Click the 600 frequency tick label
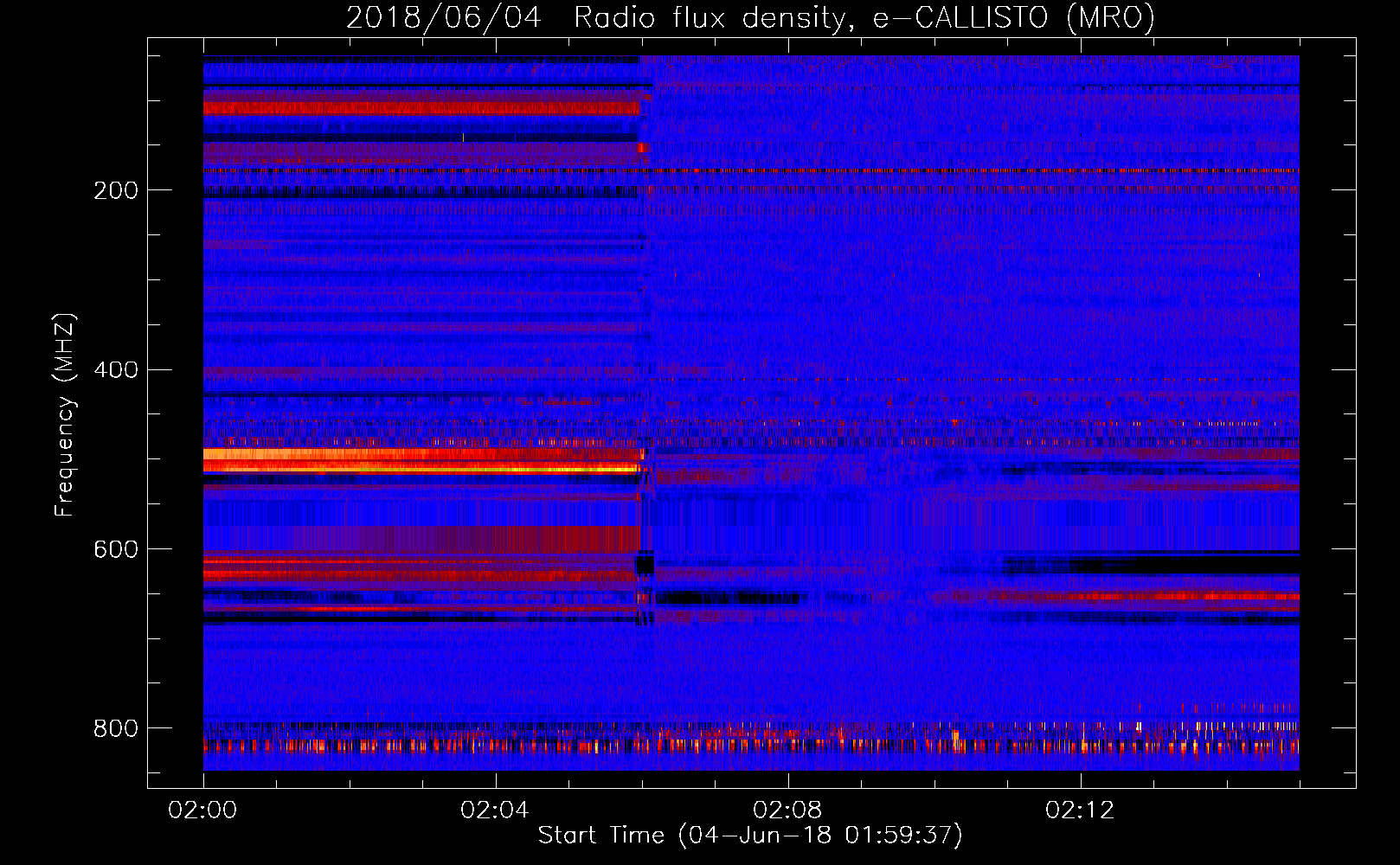This screenshot has height=865, width=1400. [116, 550]
